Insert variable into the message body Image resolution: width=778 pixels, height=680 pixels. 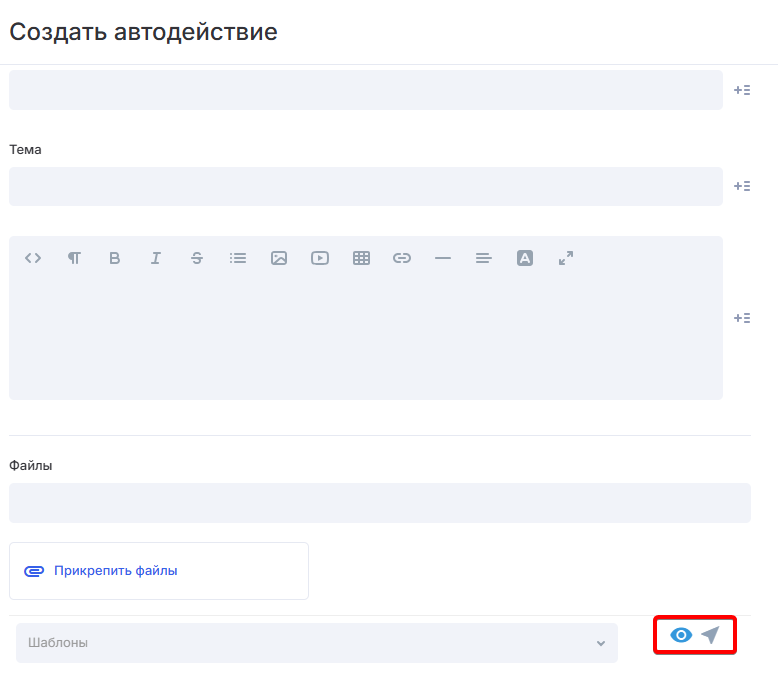click(x=742, y=318)
